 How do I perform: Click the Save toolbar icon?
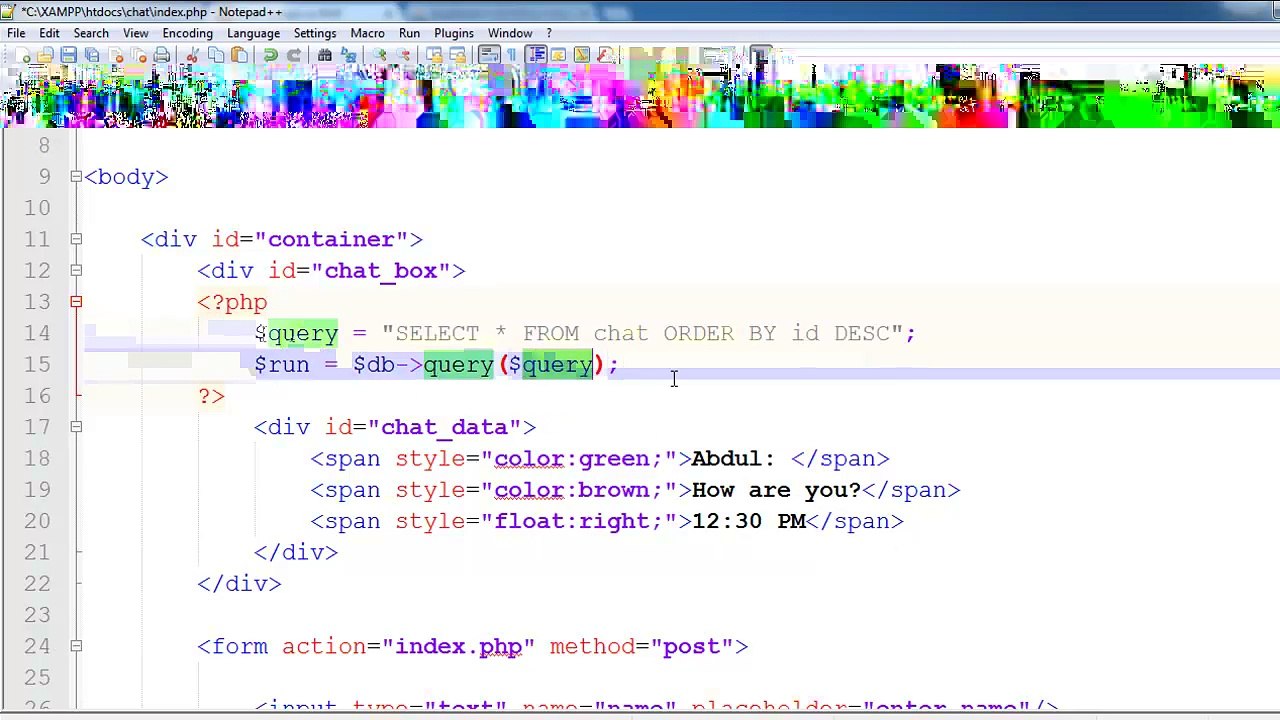point(68,55)
